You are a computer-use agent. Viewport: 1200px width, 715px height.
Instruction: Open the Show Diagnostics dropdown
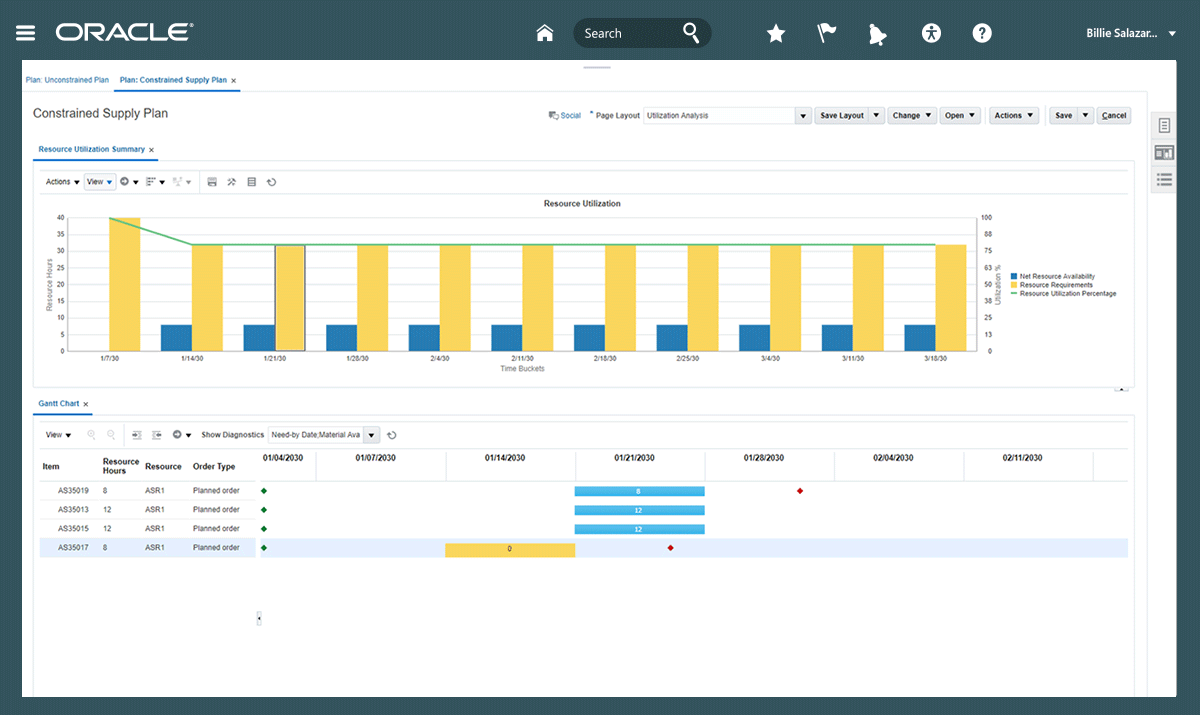[x=372, y=435]
